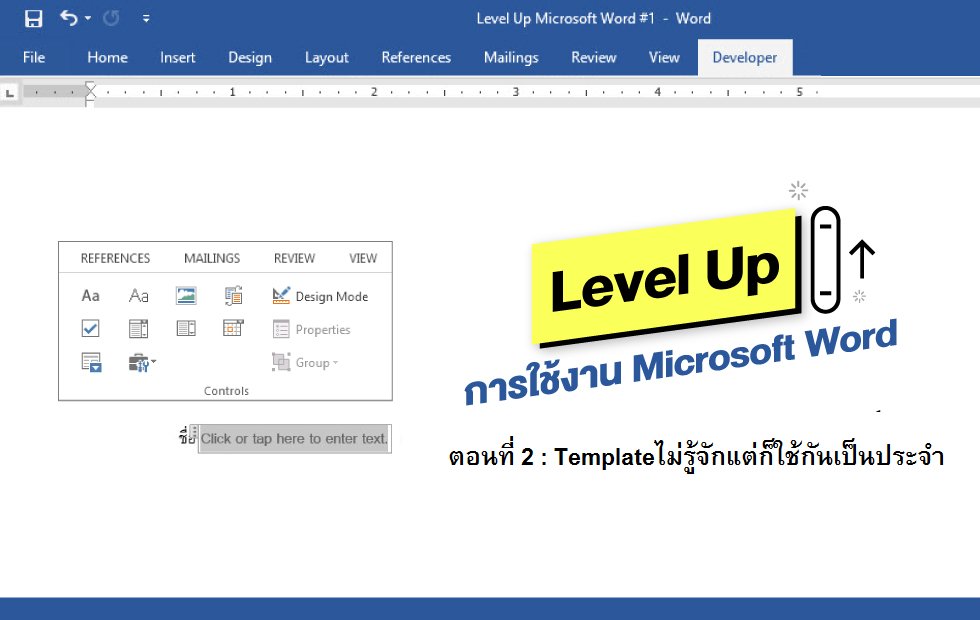This screenshot has height=620, width=980.
Task: Insert Date Picker Content Control icon
Action: pyautogui.click(x=233, y=328)
